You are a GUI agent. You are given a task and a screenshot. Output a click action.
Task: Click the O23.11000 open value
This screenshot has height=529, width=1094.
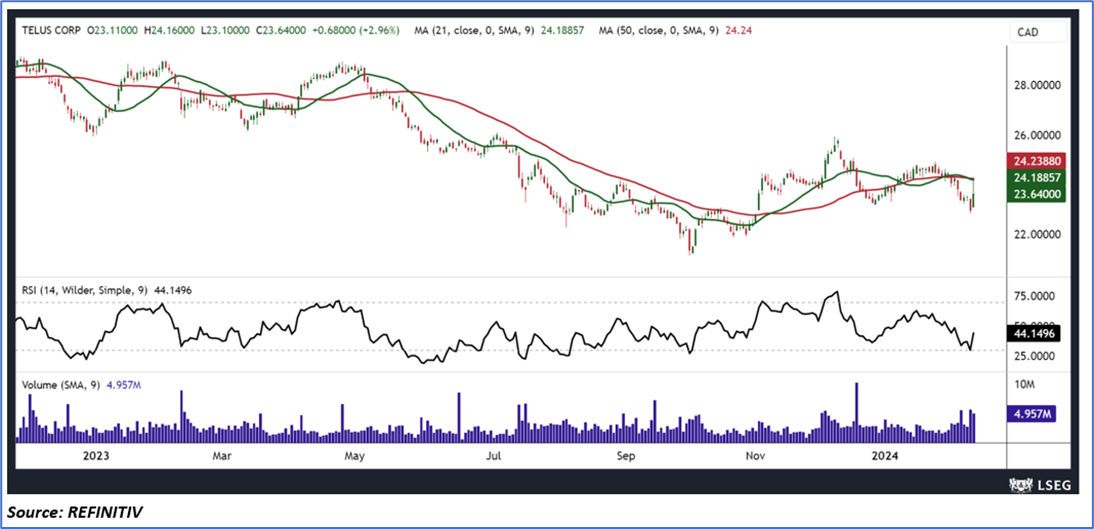pos(113,31)
